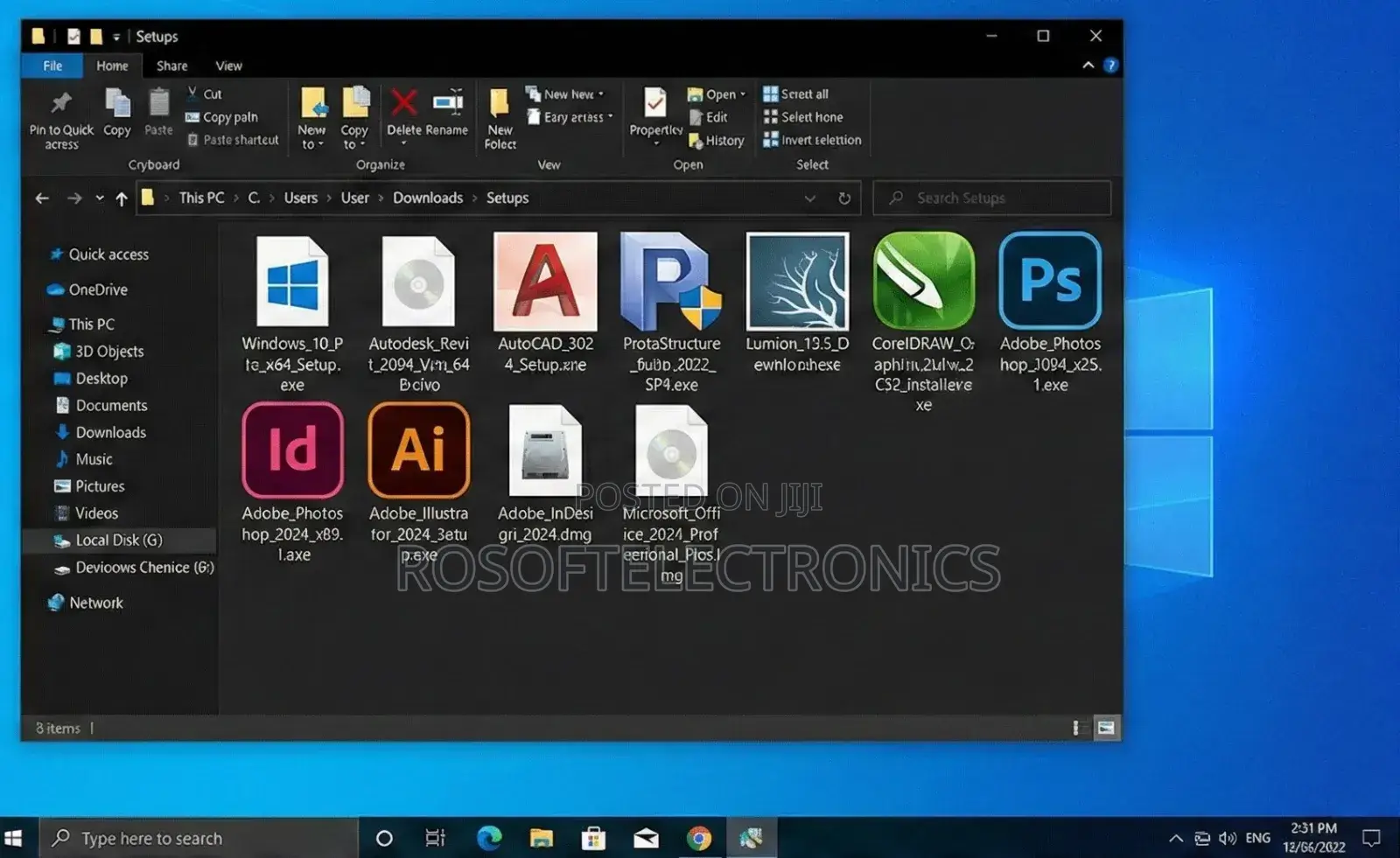Click Copy path command
The width and height of the screenshot is (1400, 858).
[x=221, y=116]
